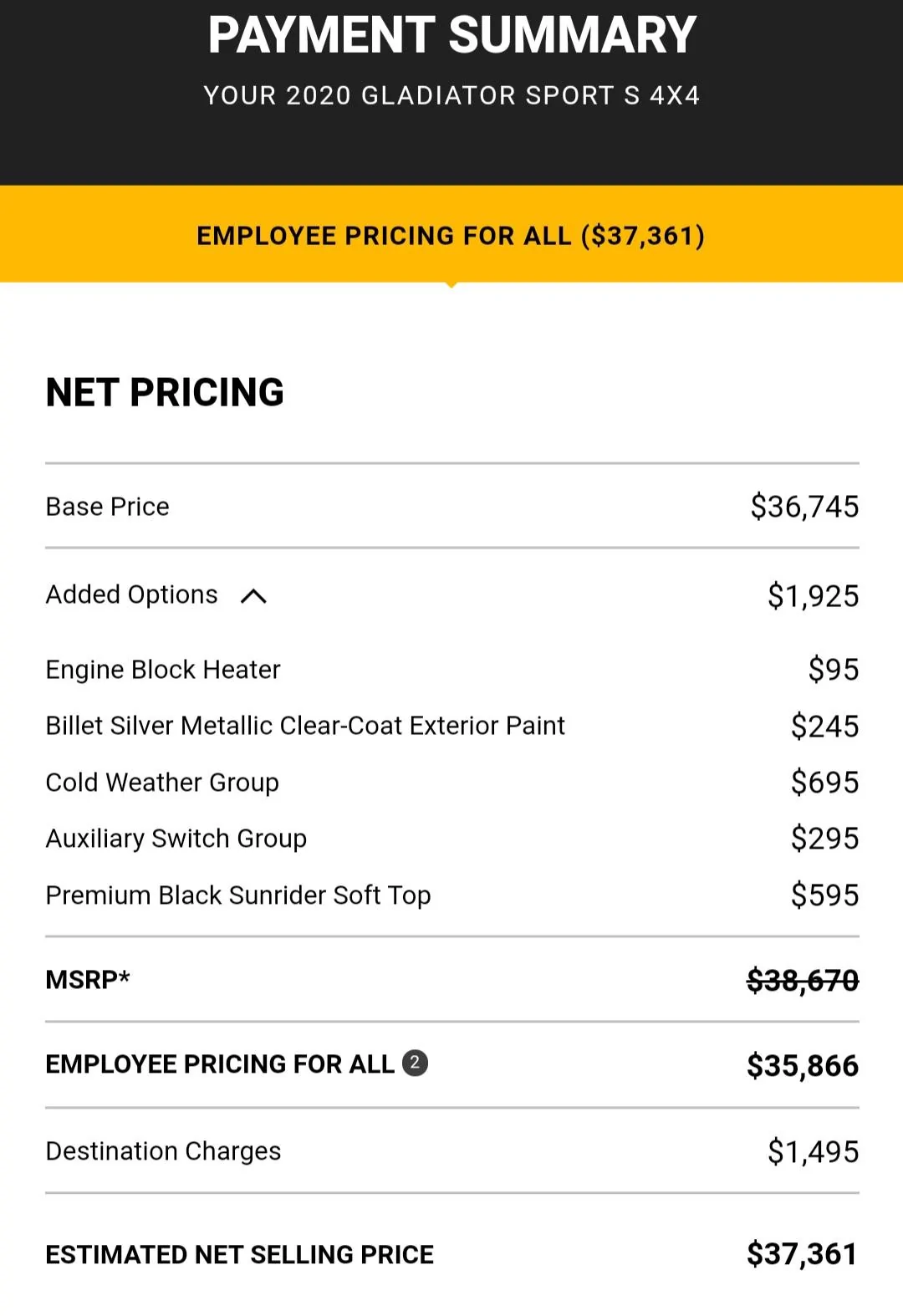The image size is (903, 1316).
Task: Open the Employee Pricing footnote 2 icon
Action: click(415, 1063)
